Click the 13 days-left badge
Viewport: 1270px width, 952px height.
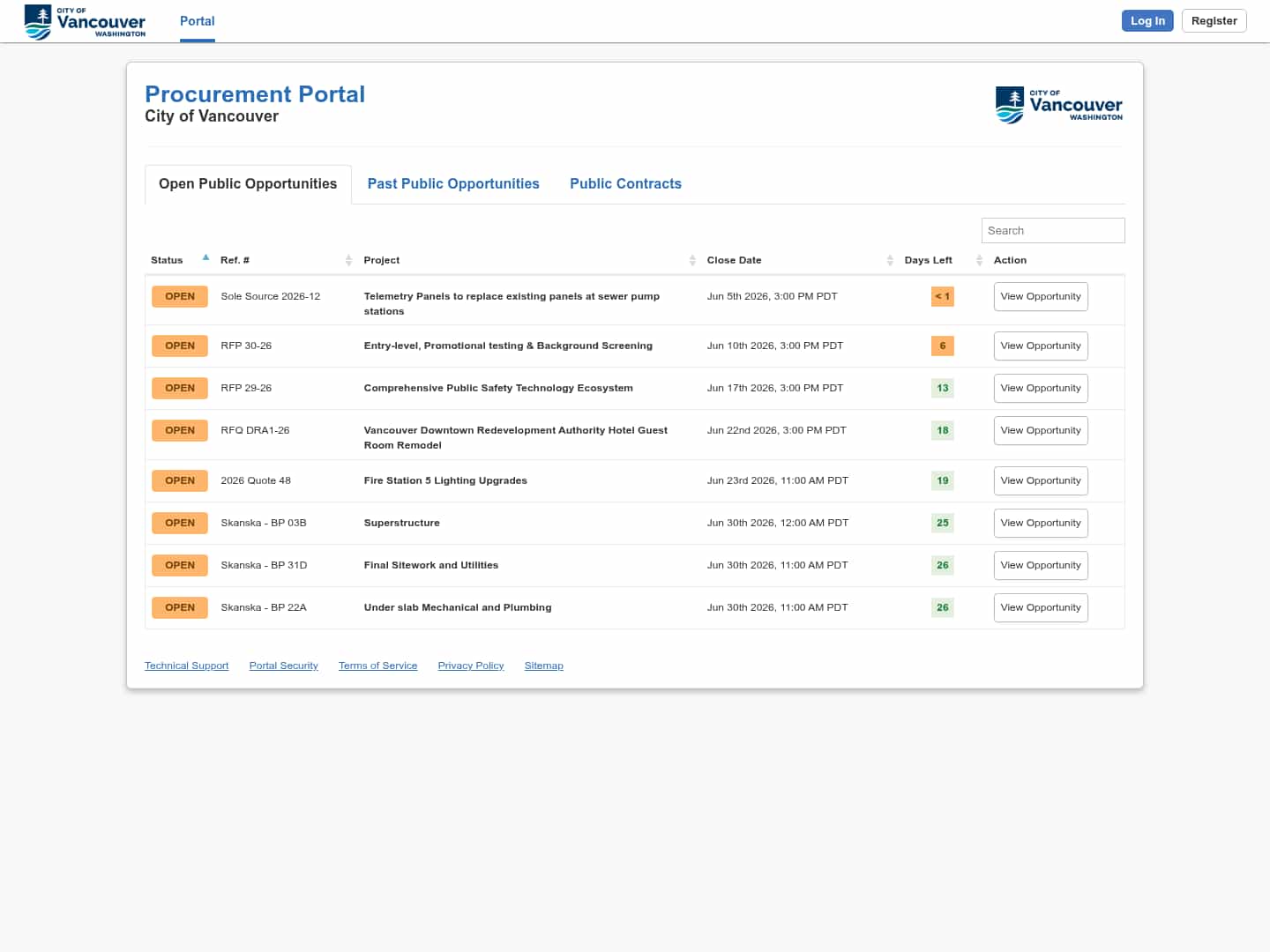tap(943, 388)
